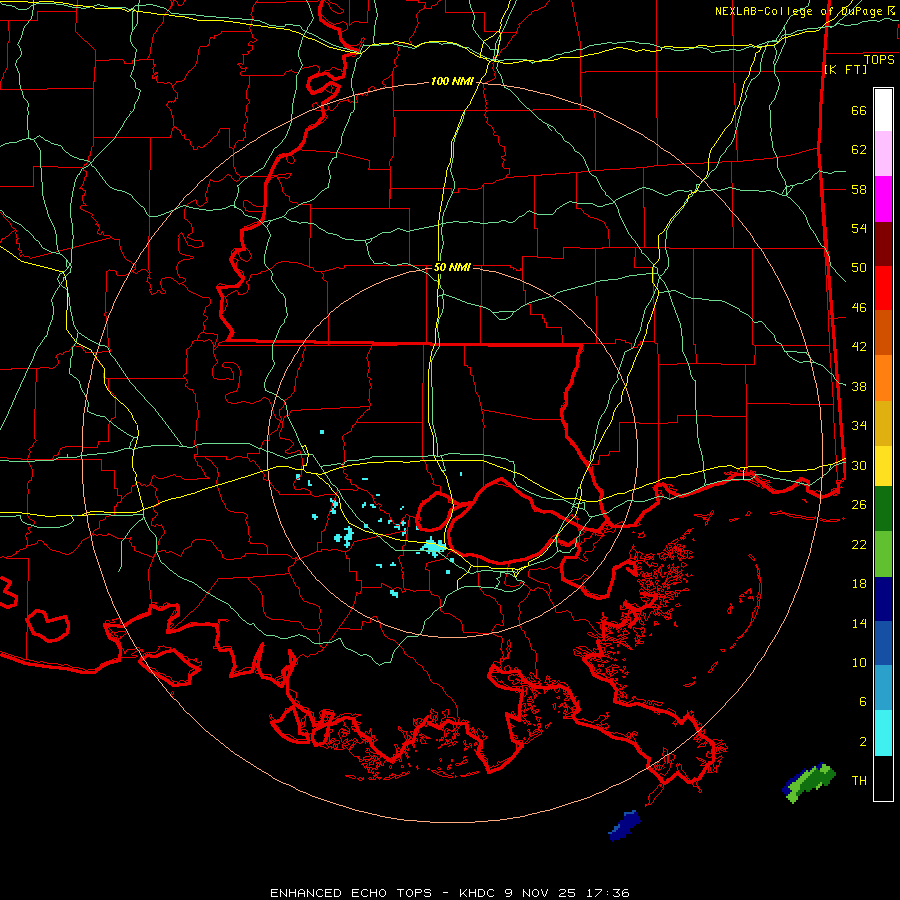Screen dimensions: 900x900
Task: Click the '30' legend value
Action: click(x=859, y=465)
